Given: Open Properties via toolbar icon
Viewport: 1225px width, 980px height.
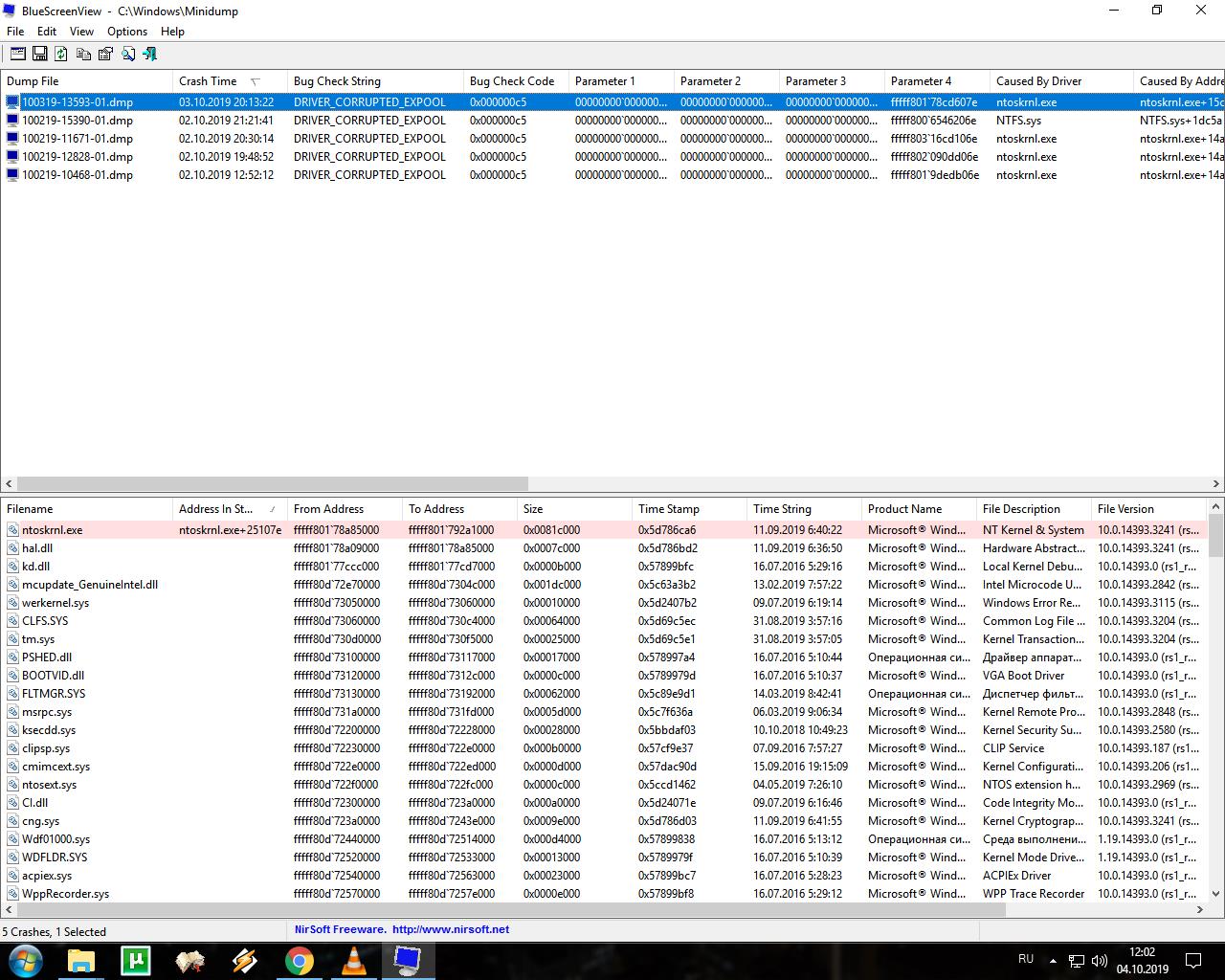Looking at the screenshot, I should click(105, 54).
